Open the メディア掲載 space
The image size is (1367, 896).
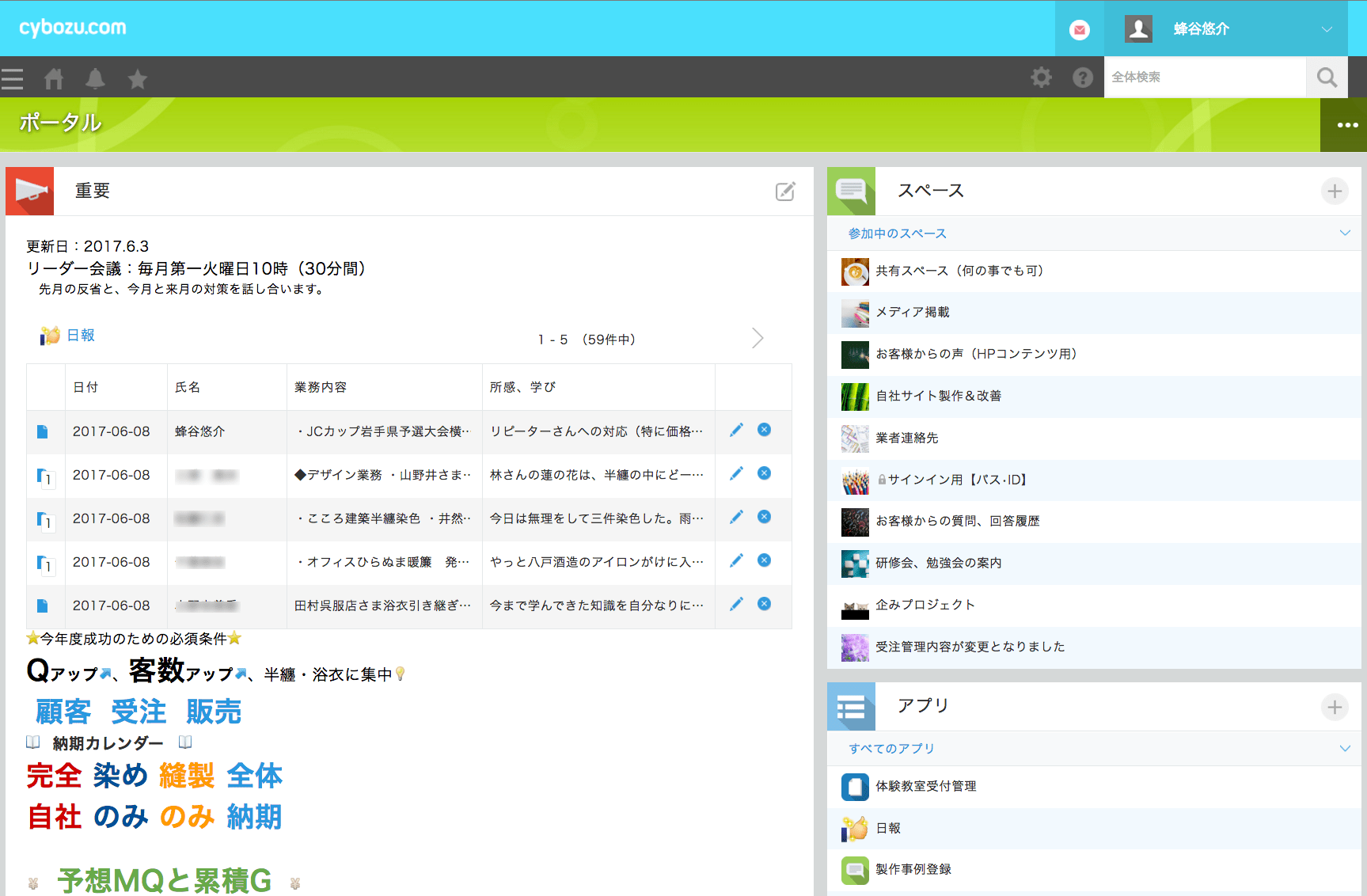(x=912, y=313)
